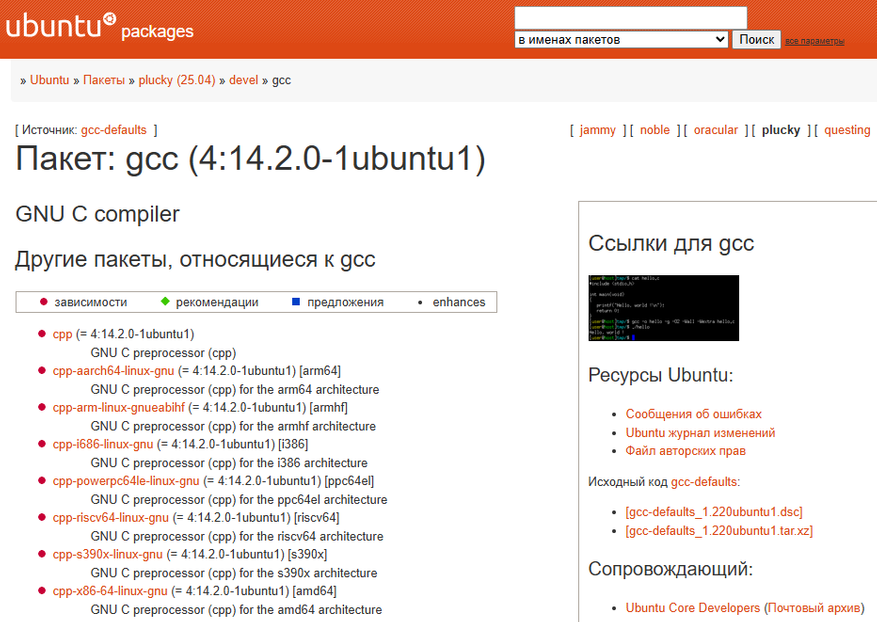Open the cpp-arm-linux-gnueabihf package link

(119, 407)
